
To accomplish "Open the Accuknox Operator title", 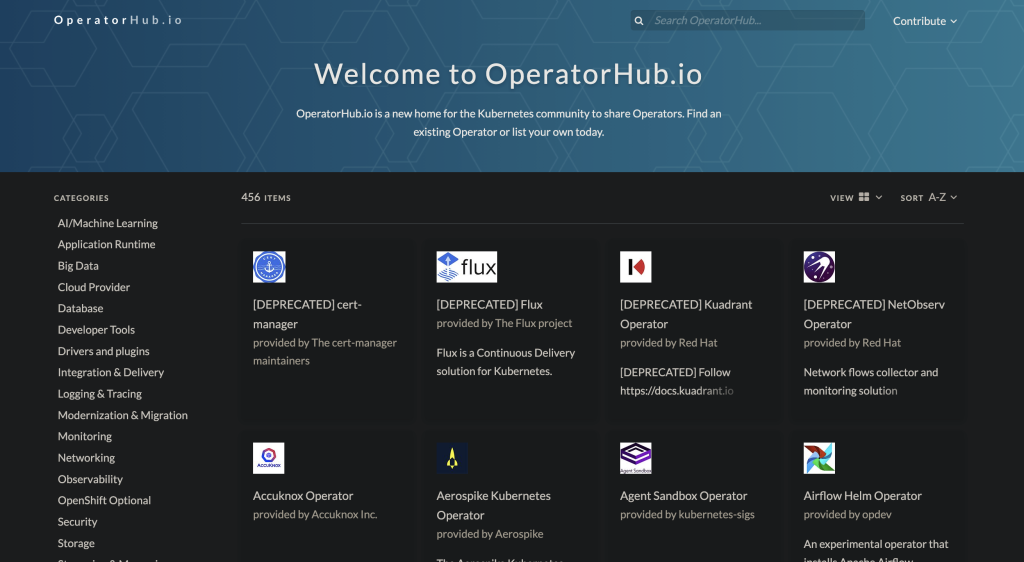I will [x=303, y=495].
